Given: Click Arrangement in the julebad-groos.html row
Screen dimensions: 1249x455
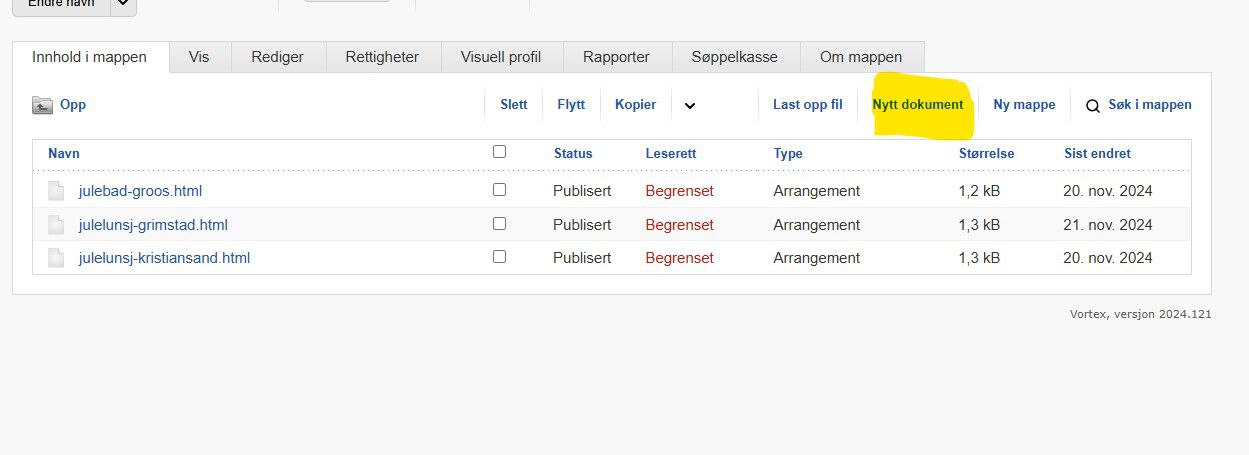Looking at the screenshot, I should 817,191.
